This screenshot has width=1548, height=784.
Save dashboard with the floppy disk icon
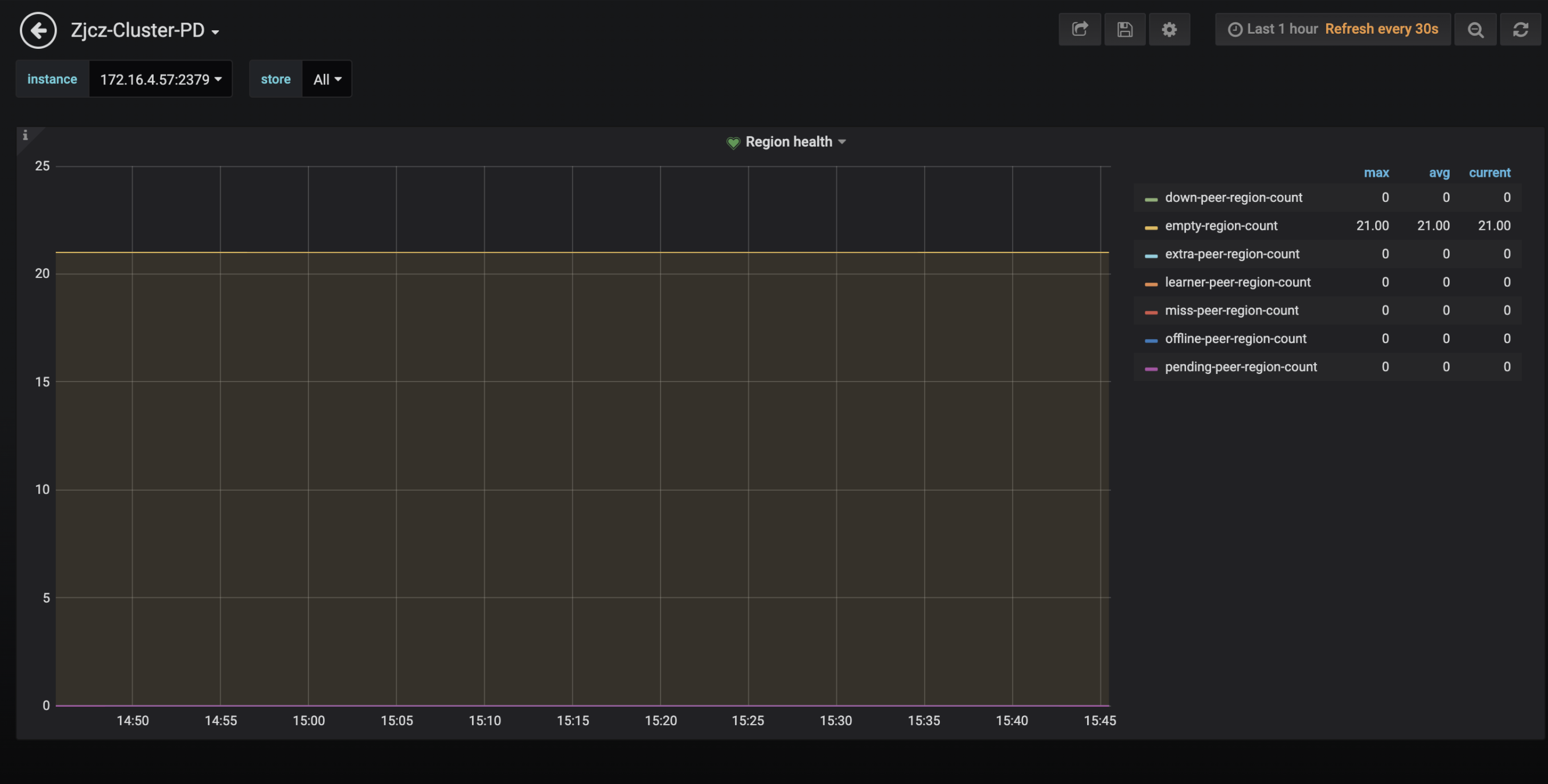pos(1124,30)
